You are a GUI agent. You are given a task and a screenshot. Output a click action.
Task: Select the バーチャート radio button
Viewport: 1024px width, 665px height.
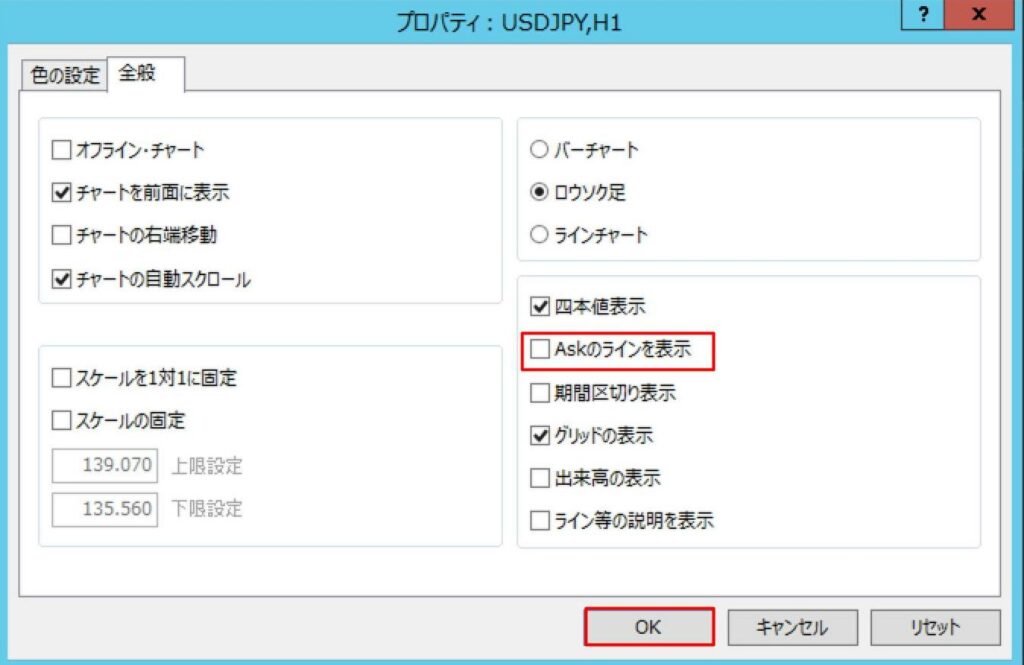point(540,151)
